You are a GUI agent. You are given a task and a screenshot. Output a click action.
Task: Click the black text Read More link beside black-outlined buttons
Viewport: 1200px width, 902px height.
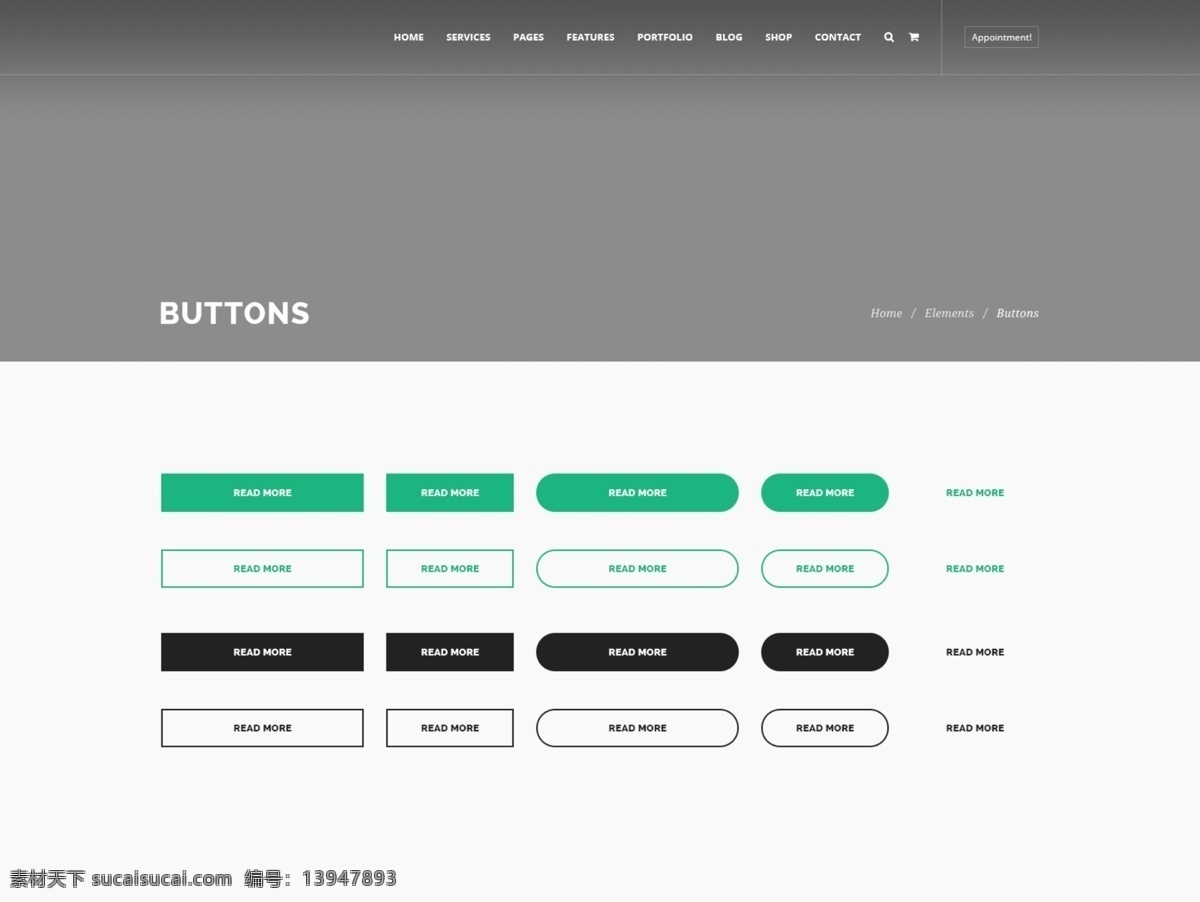pos(975,728)
